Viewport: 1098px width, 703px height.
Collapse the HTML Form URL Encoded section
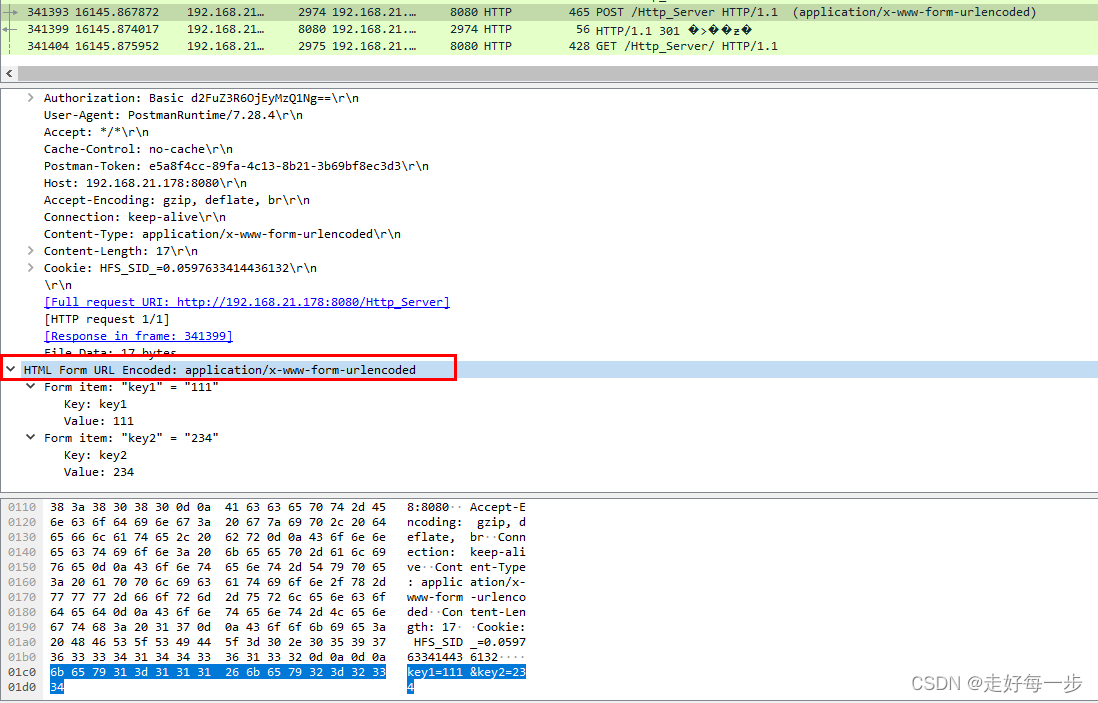[11, 369]
